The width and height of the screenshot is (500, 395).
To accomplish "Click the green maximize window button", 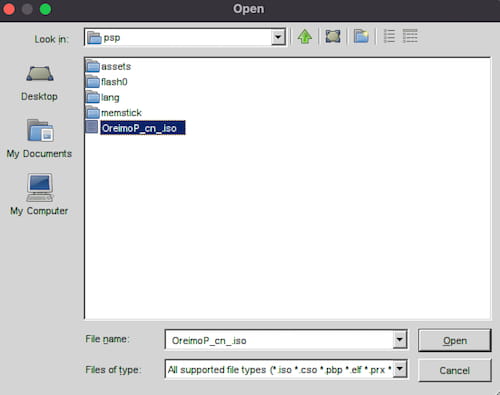I will coord(45,9).
